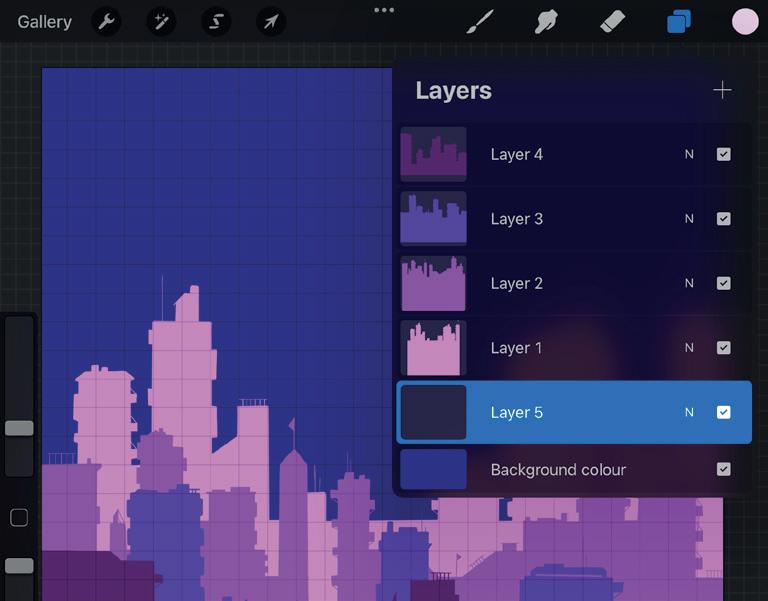768x601 pixels.
Task: Toggle Layer 2 visibility checkbox
Action: [x=723, y=283]
